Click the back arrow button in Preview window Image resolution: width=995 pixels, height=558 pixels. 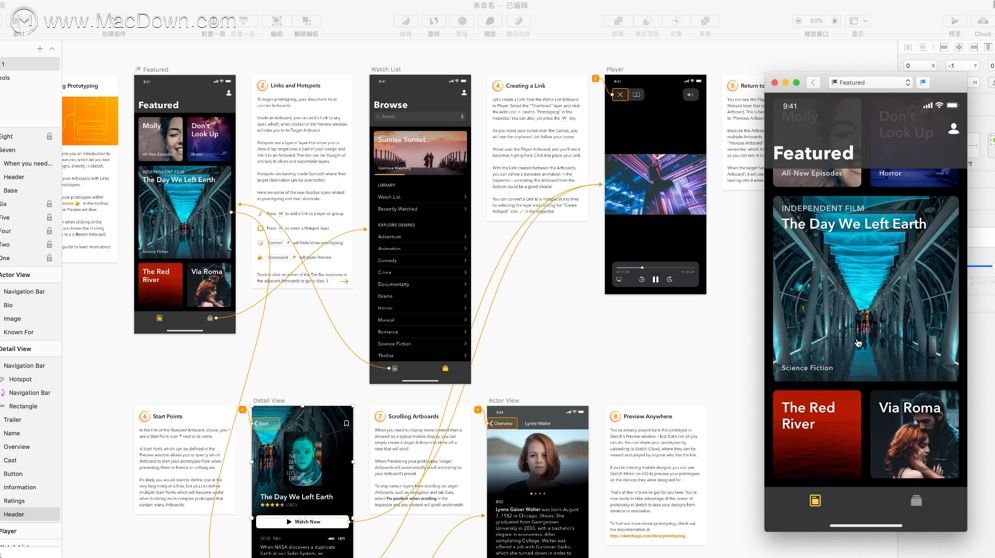(813, 83)
